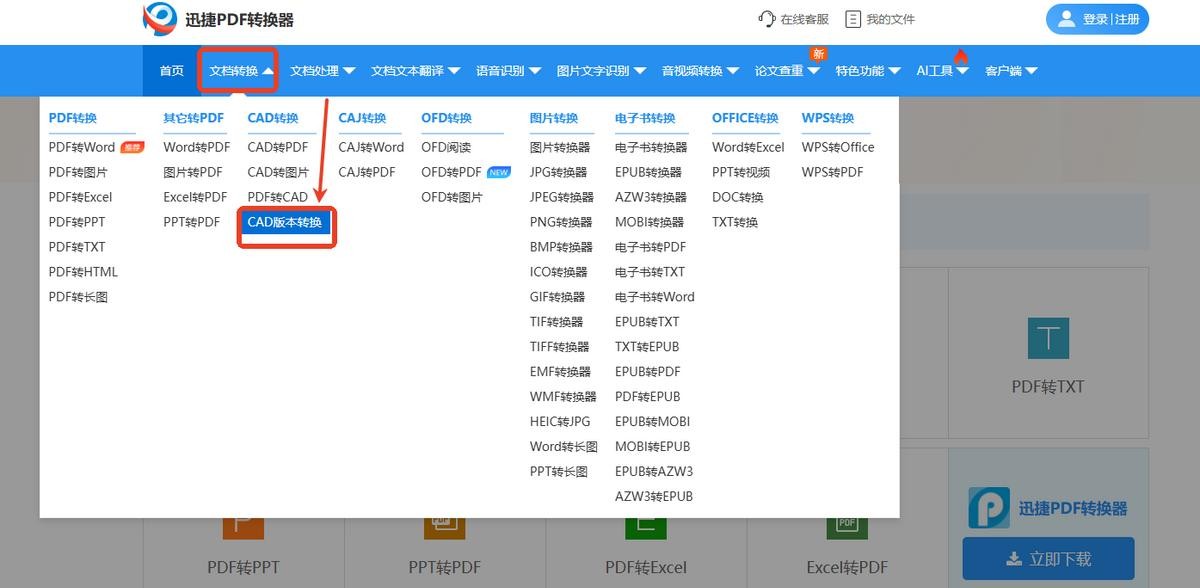Image resolution: width=1200 pixels, height=588 pixels.
Task: Click the PDF转TXT tile icon
Action: point(1048,339)
